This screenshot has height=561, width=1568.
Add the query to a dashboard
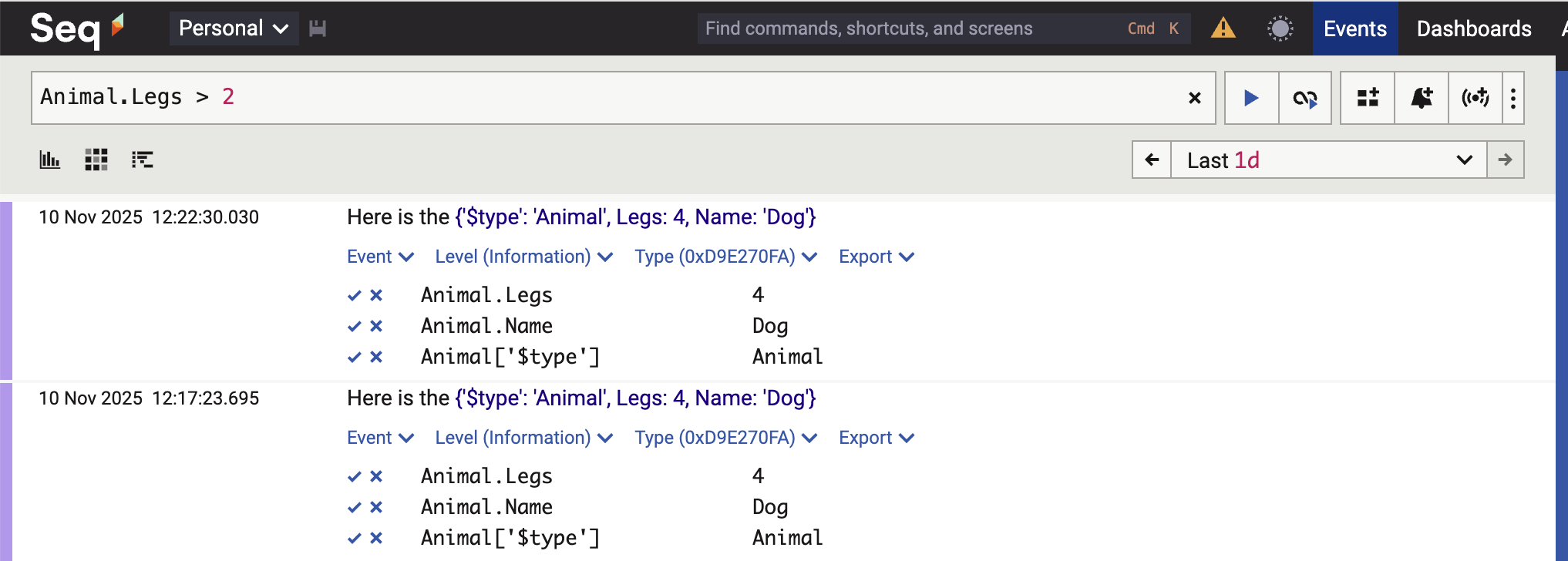pyautogui.click(x=1368, y=98)
